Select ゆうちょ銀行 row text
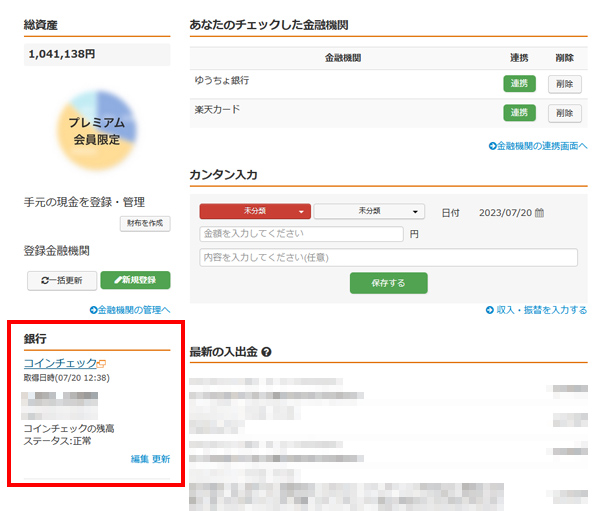The image size is (600, 511). click(x=222, y=80)
